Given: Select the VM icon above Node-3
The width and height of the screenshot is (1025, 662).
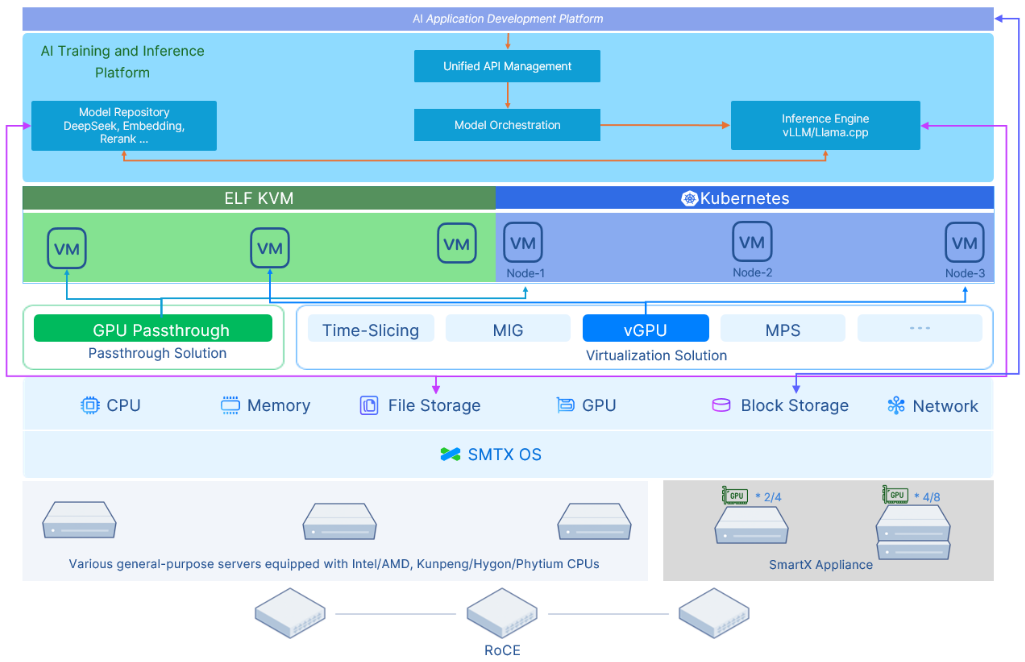Looking at the screenshot, I should pyautogui.click(x=965, y=243).
